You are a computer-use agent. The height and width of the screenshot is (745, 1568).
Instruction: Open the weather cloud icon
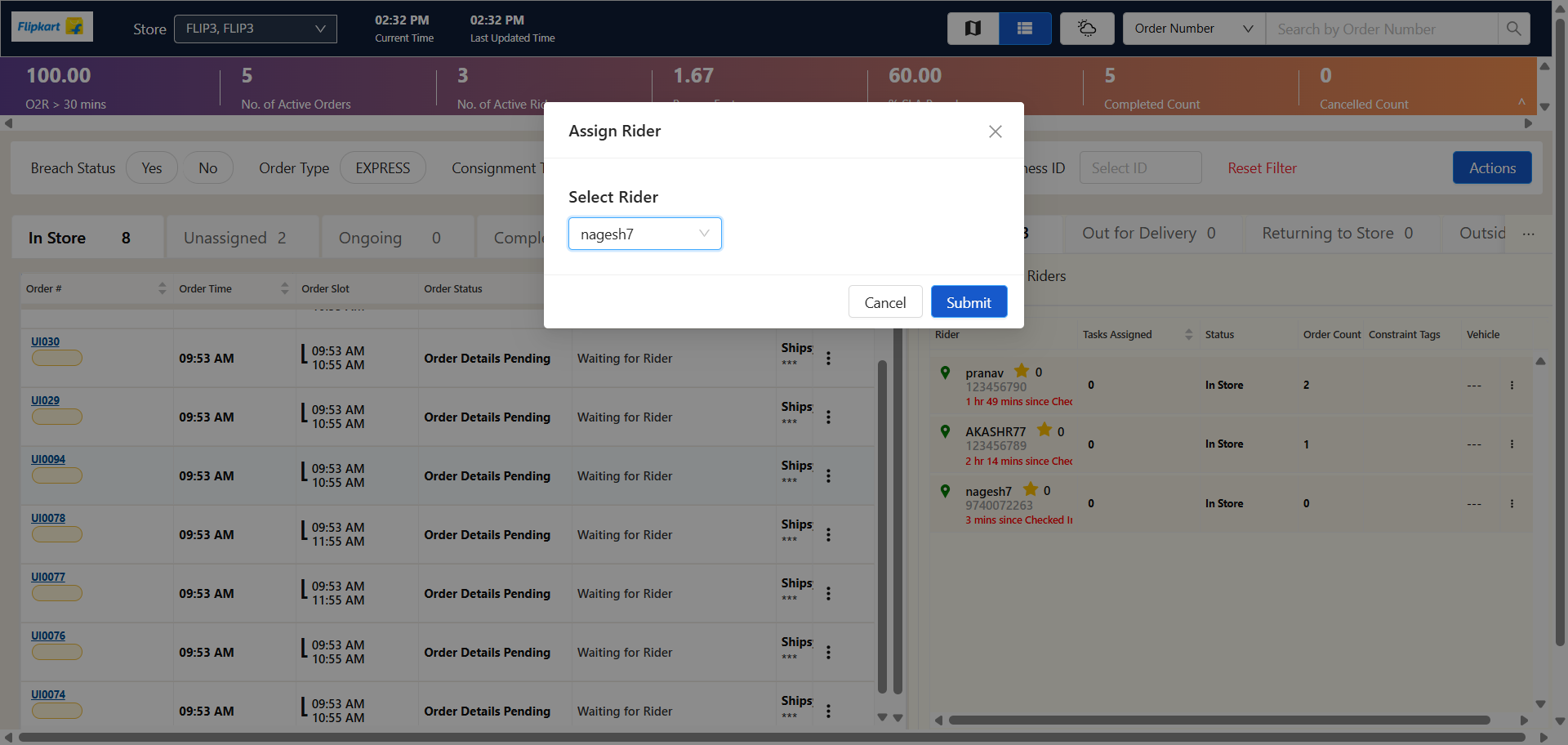pyautogui.click(x=1087, y=29)
